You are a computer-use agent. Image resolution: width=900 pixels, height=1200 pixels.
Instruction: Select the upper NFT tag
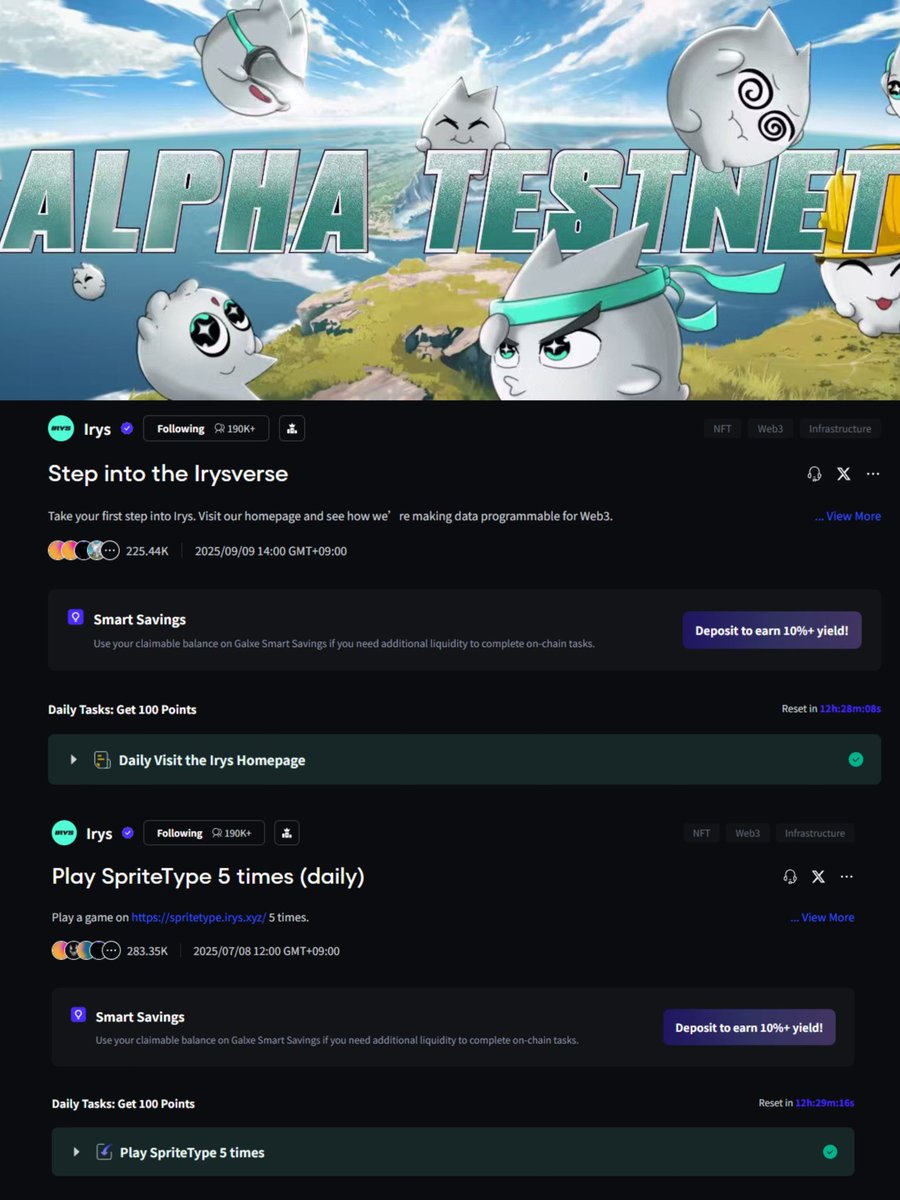coord(722,429)
